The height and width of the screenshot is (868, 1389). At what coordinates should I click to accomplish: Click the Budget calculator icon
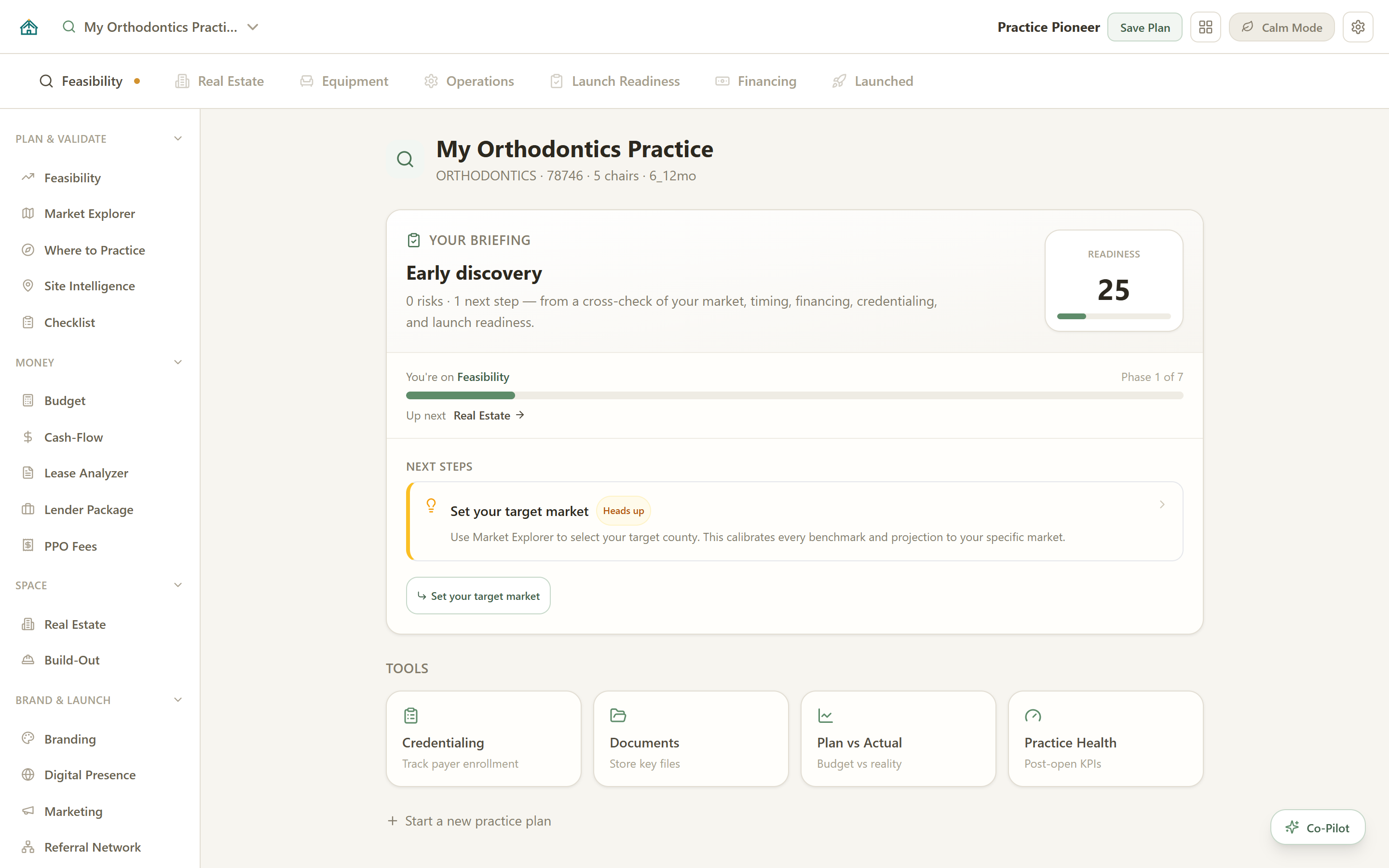coord(28,400)
